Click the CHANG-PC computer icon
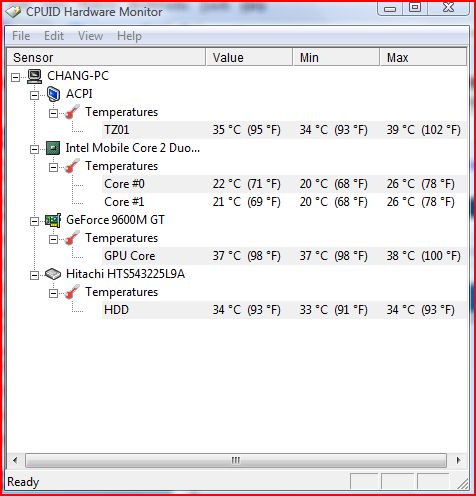Viewport: 476px width, 496px height. click(x=34, y=76)
